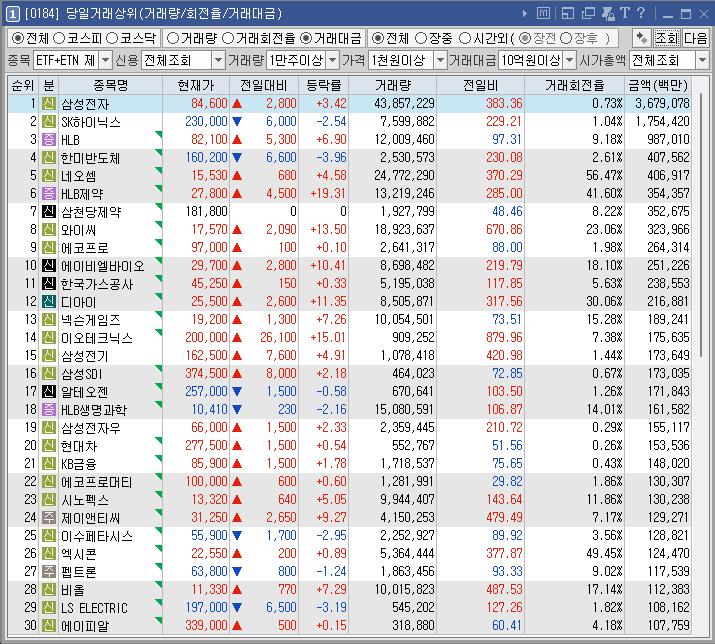Image resolution: width=715 pixels, height=644 pixels.
Task: Click the 종목명 column header
Action: 110,85
